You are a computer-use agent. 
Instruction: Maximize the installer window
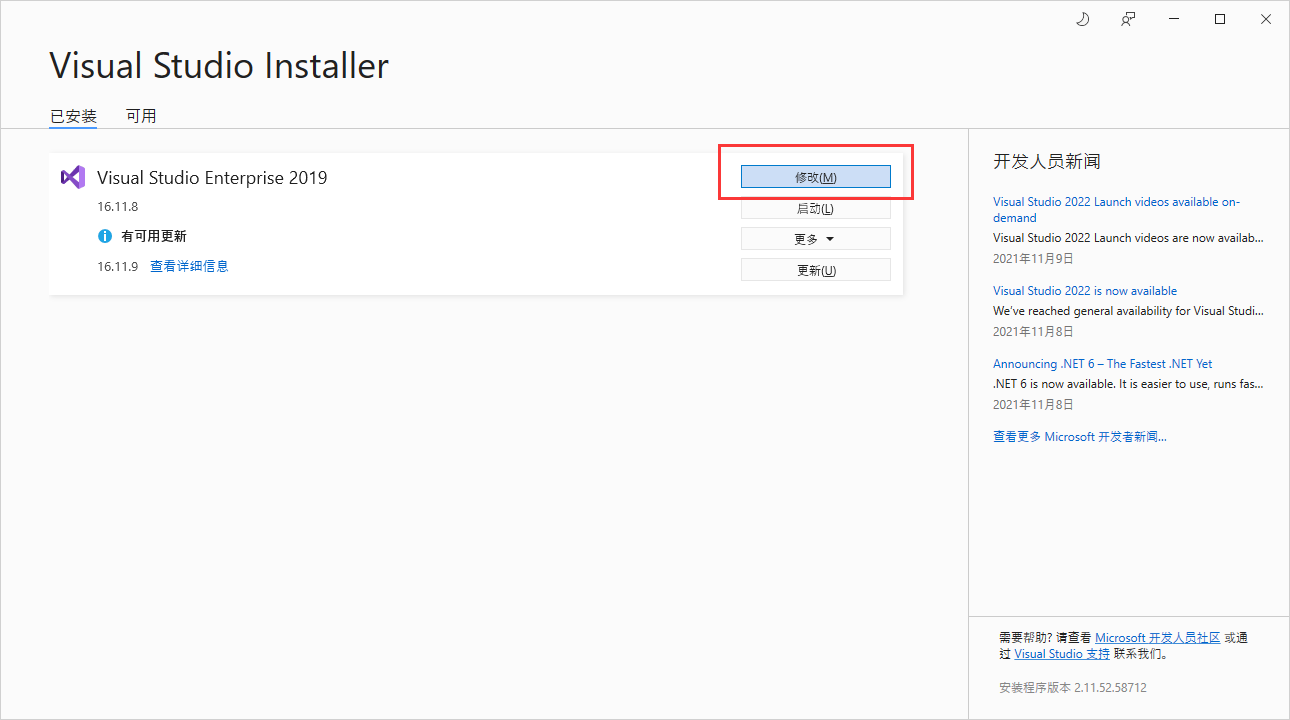tap(1220, 19)
